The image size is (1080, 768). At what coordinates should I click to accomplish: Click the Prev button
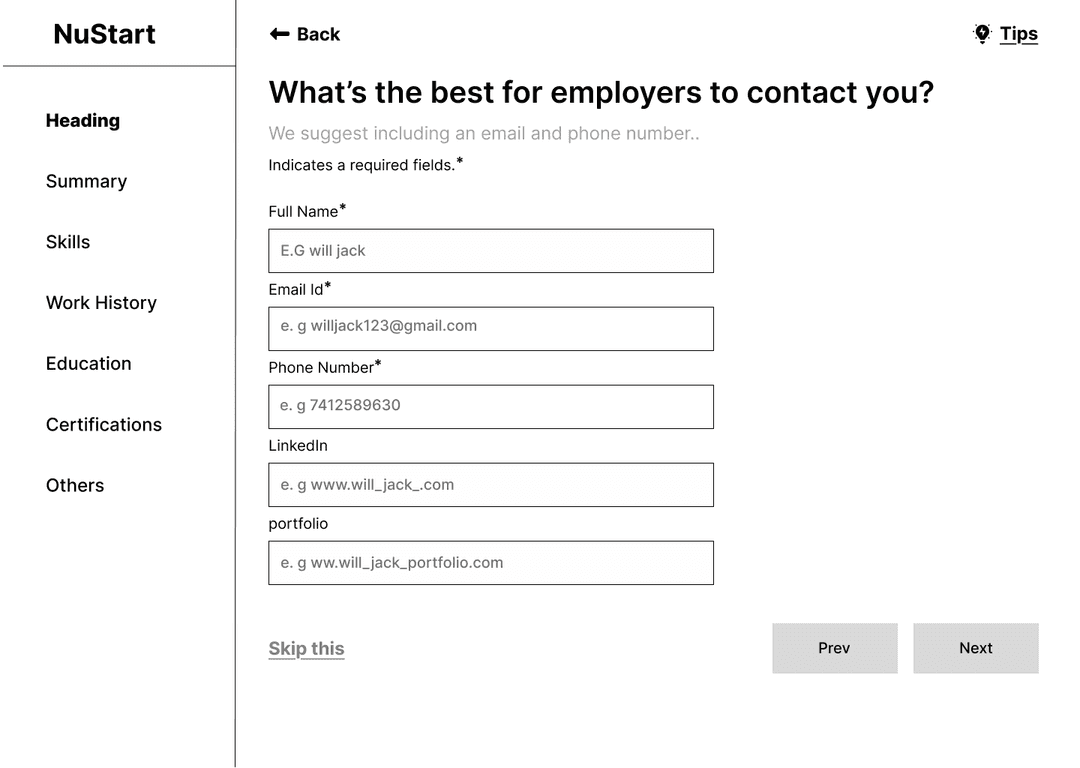click(835, 648)
